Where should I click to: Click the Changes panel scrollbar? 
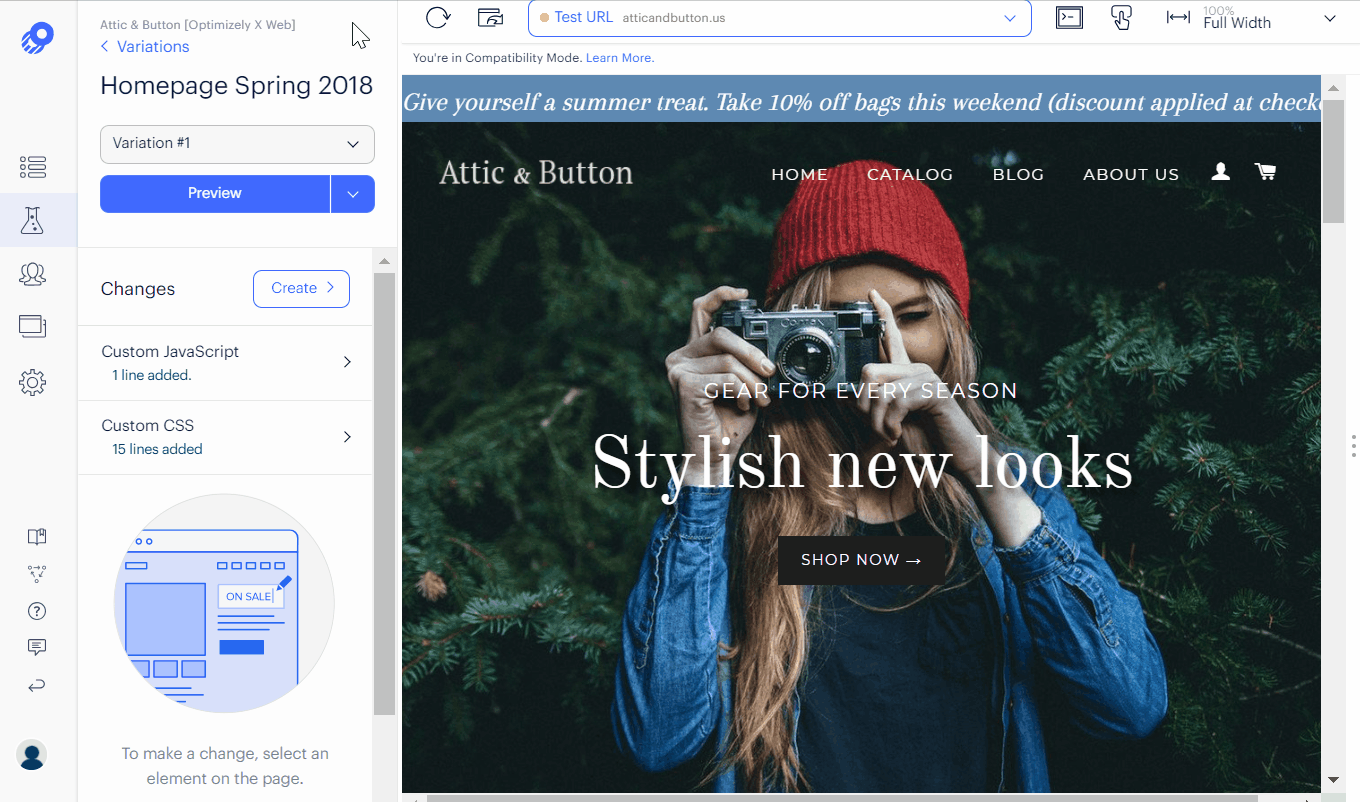[x=384, y=493]
